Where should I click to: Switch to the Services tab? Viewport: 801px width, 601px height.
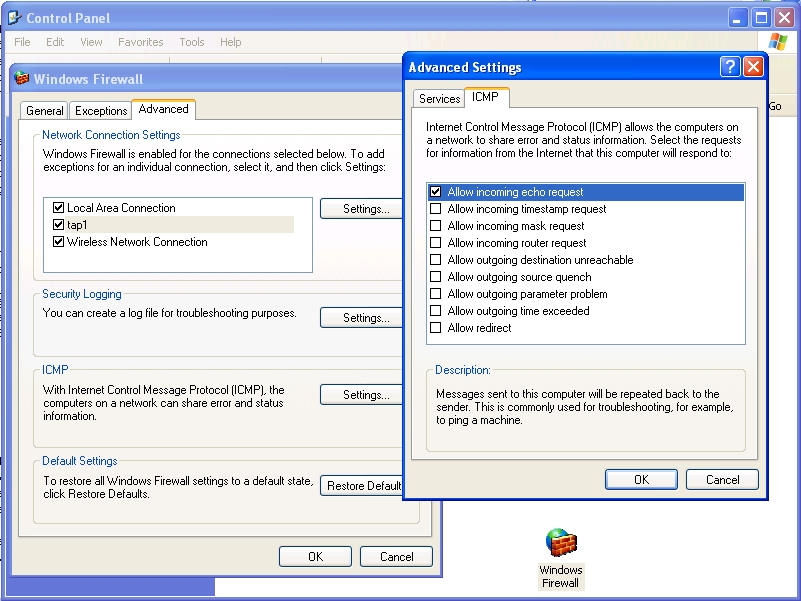(439, 99)
